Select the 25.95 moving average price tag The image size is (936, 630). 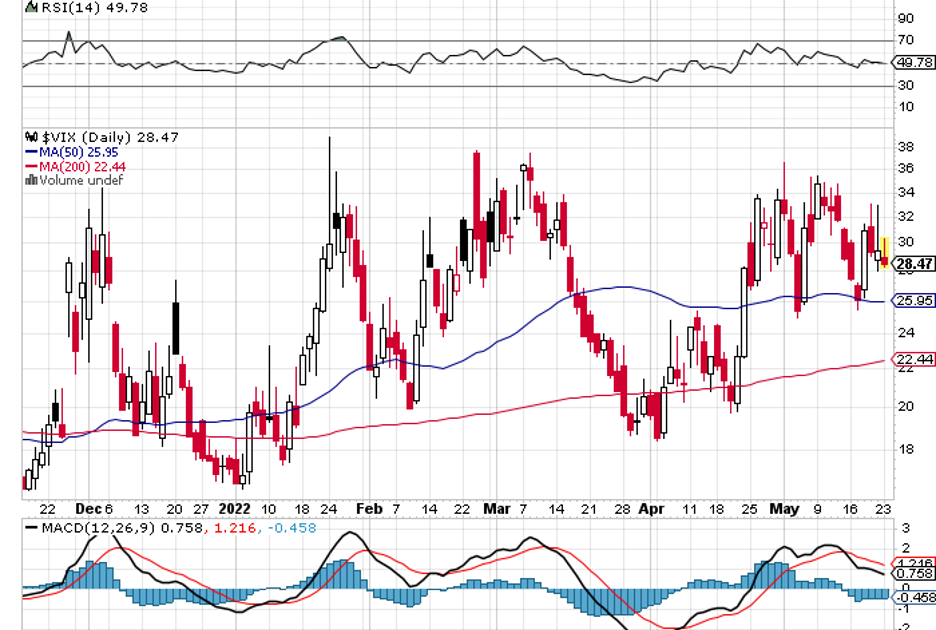916,300
